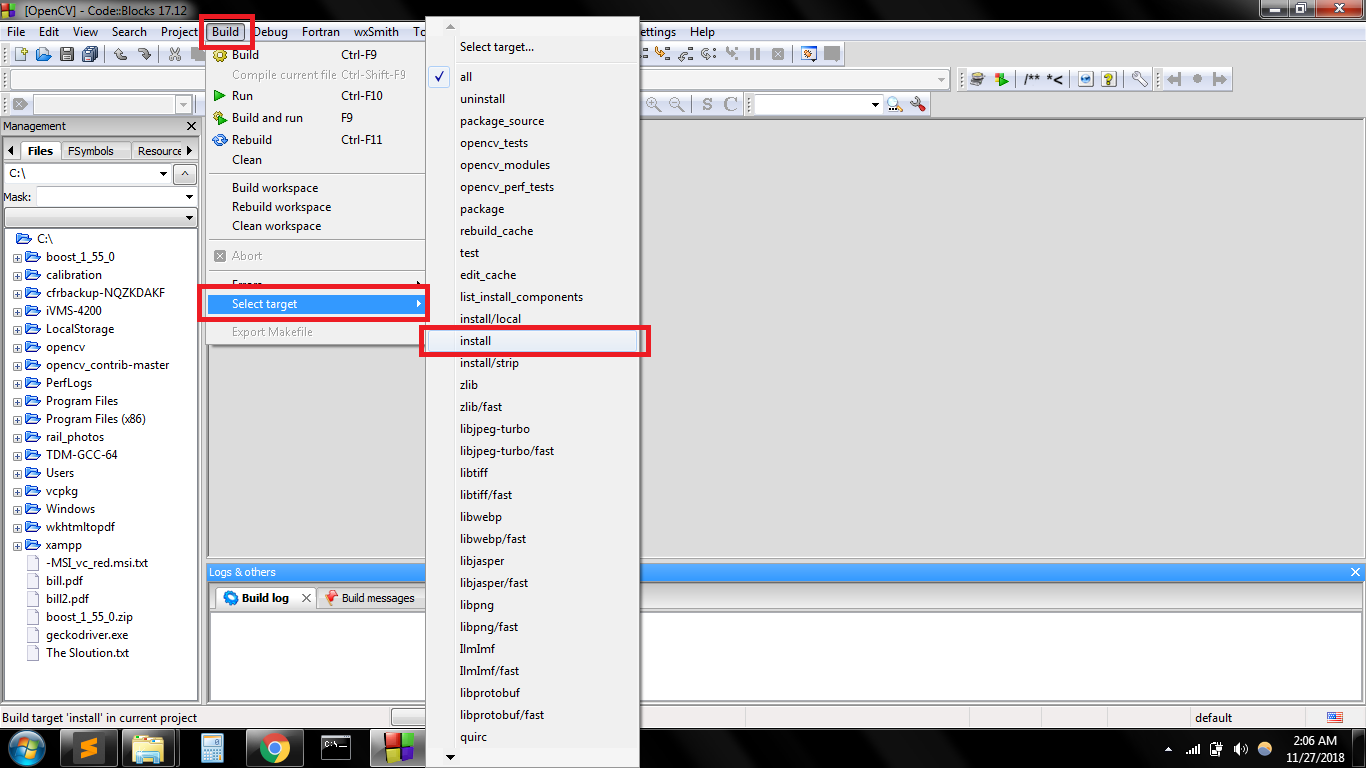
Task: Switch to the Build messages tab
Action: click(x=369, y=598)
